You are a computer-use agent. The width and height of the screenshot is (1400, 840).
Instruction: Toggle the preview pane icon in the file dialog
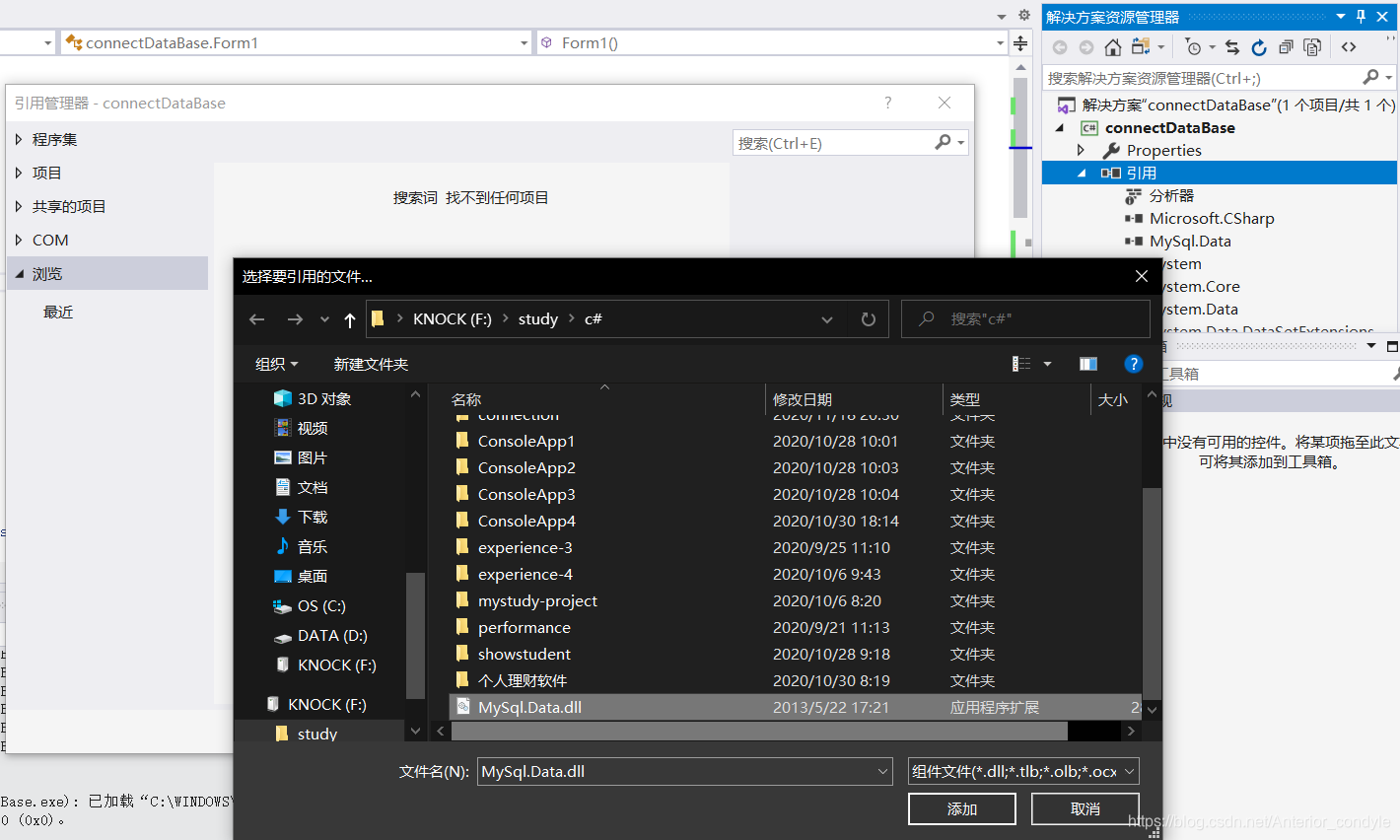tap(1088, 364)
